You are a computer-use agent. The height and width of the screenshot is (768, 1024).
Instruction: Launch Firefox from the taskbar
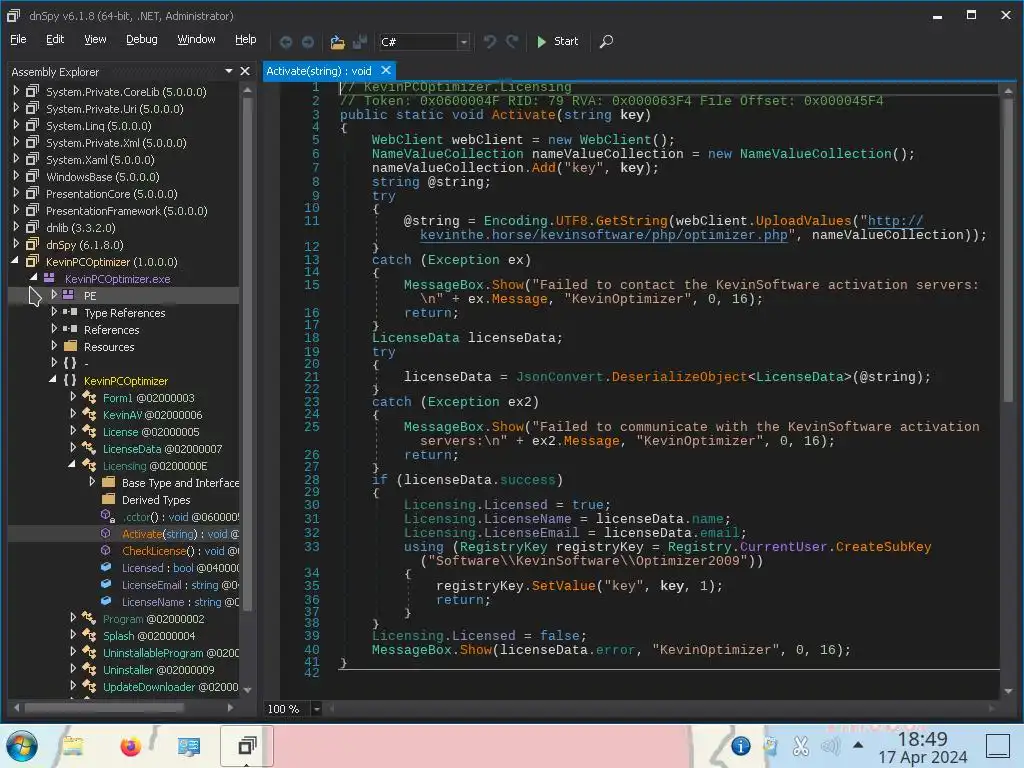click(131, 746)
